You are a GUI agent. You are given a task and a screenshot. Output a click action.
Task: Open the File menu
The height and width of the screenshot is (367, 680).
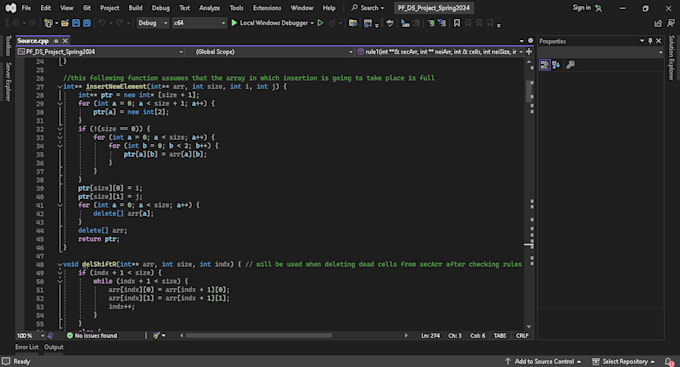(x=26, y=8)
